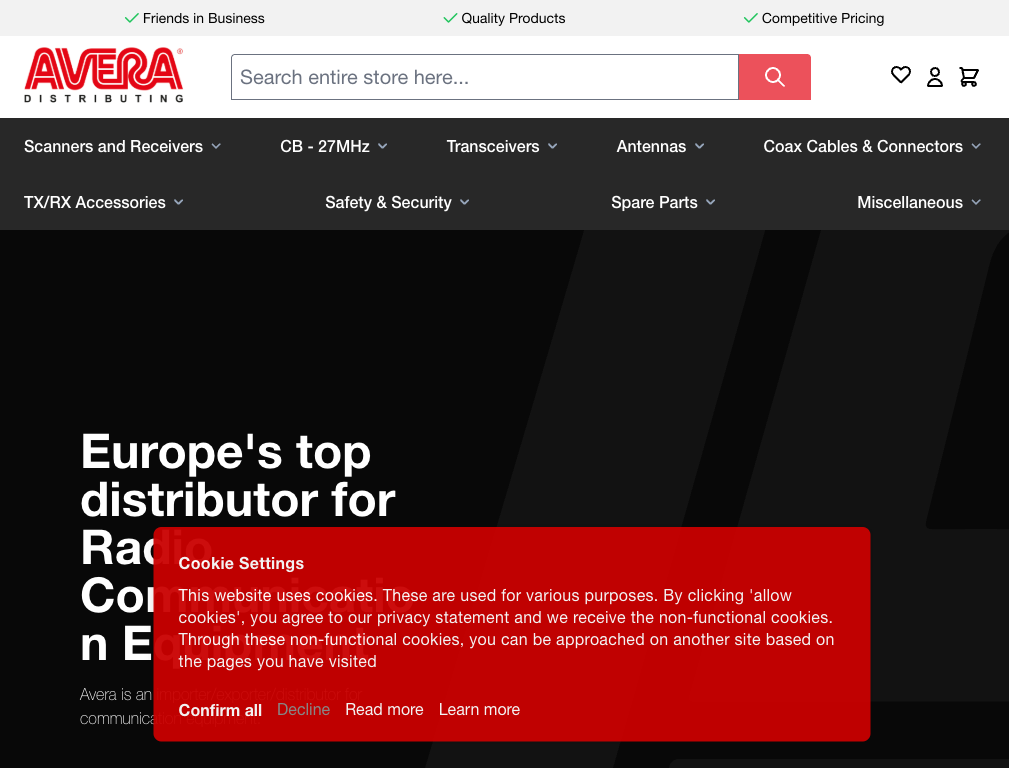Open the wishlist heart icon

tap(901, 75)
